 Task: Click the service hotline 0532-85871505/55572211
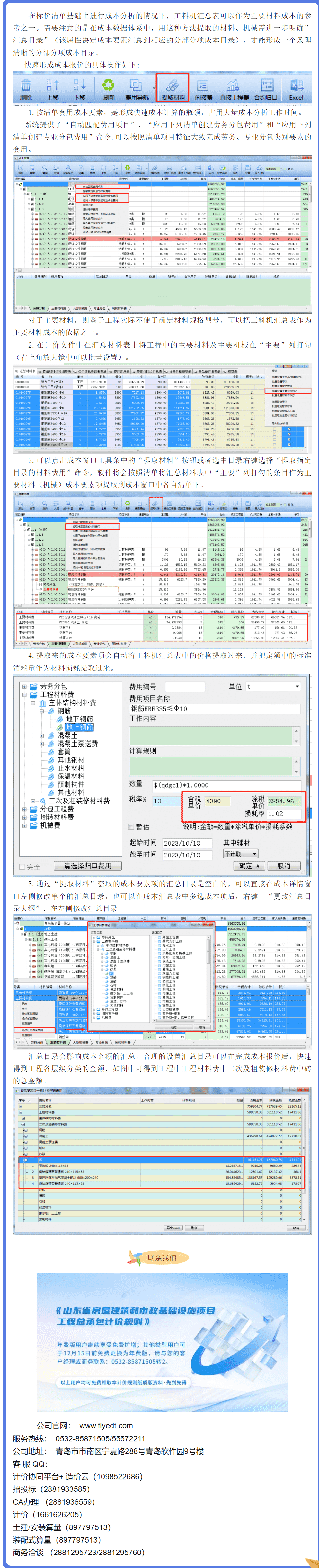[x=101, y=1438]
